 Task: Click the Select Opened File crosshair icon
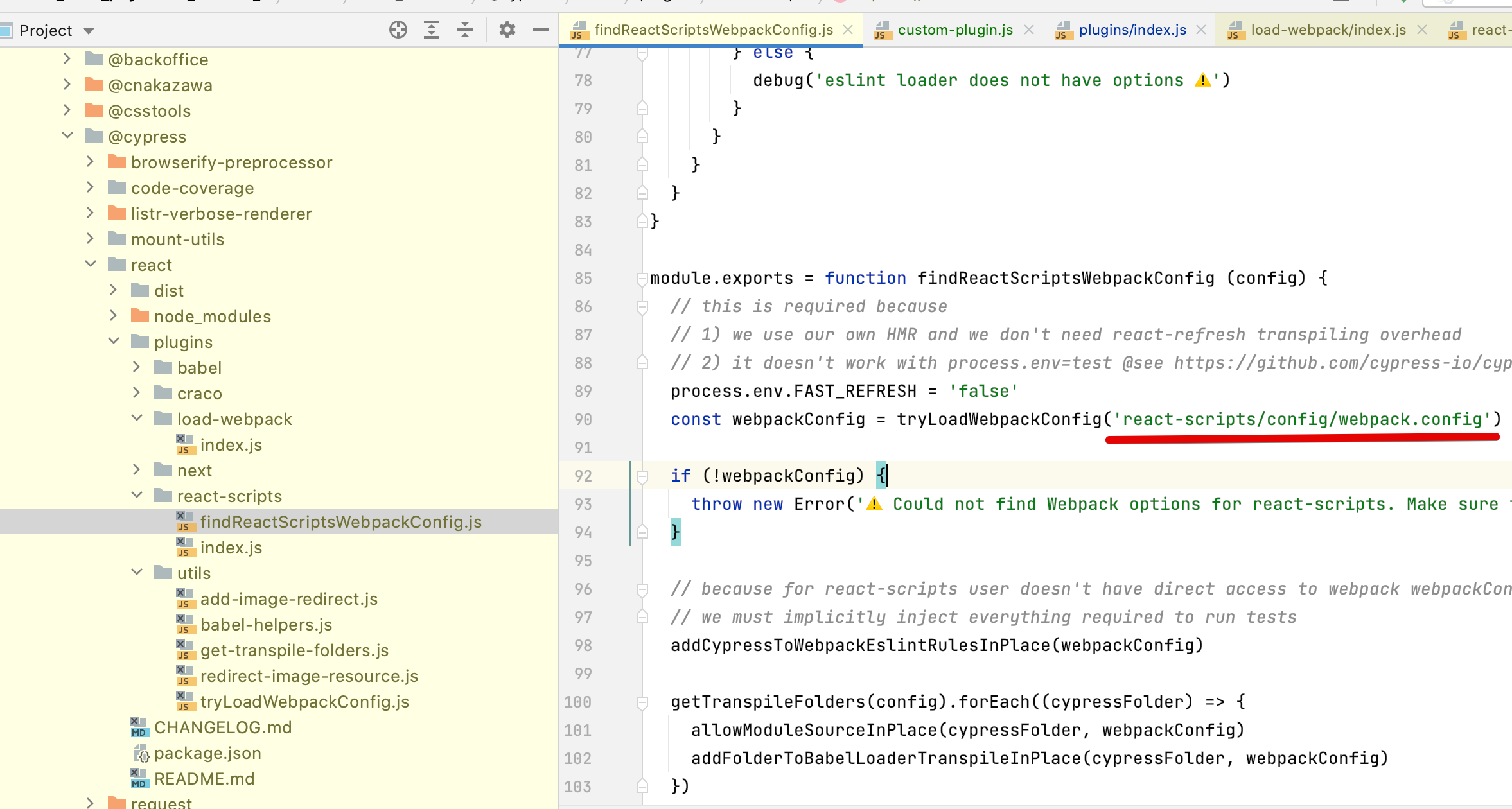[x=398, y=30]
